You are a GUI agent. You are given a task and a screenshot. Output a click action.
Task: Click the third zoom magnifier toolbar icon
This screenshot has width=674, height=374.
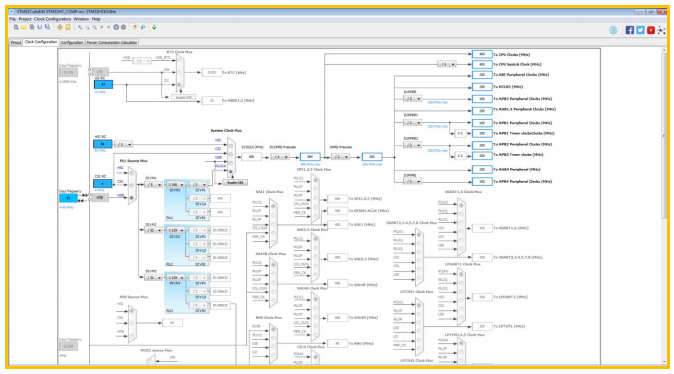pos(95,28)
